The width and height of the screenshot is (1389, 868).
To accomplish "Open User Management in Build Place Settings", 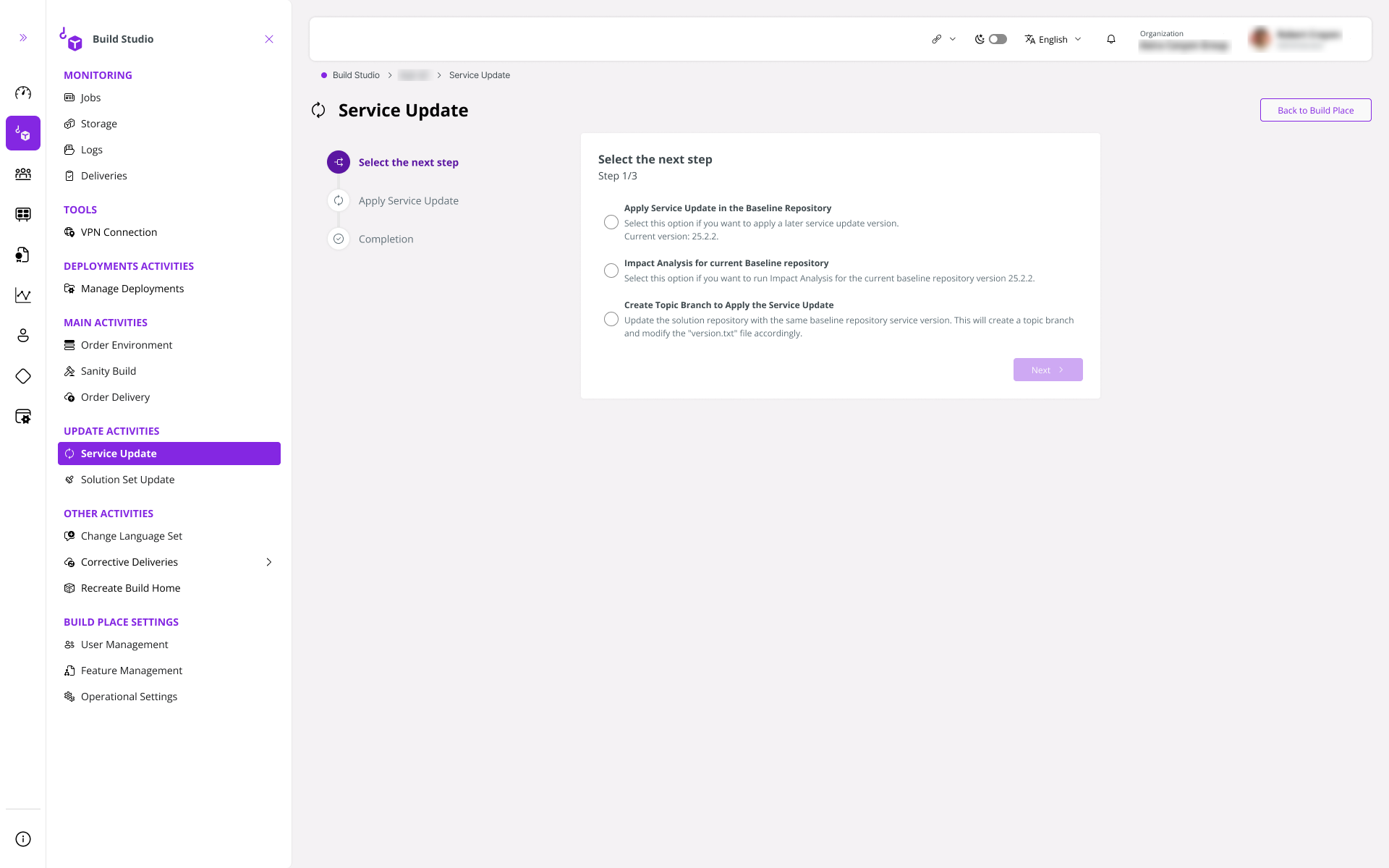I will click(x=124, y=644).
